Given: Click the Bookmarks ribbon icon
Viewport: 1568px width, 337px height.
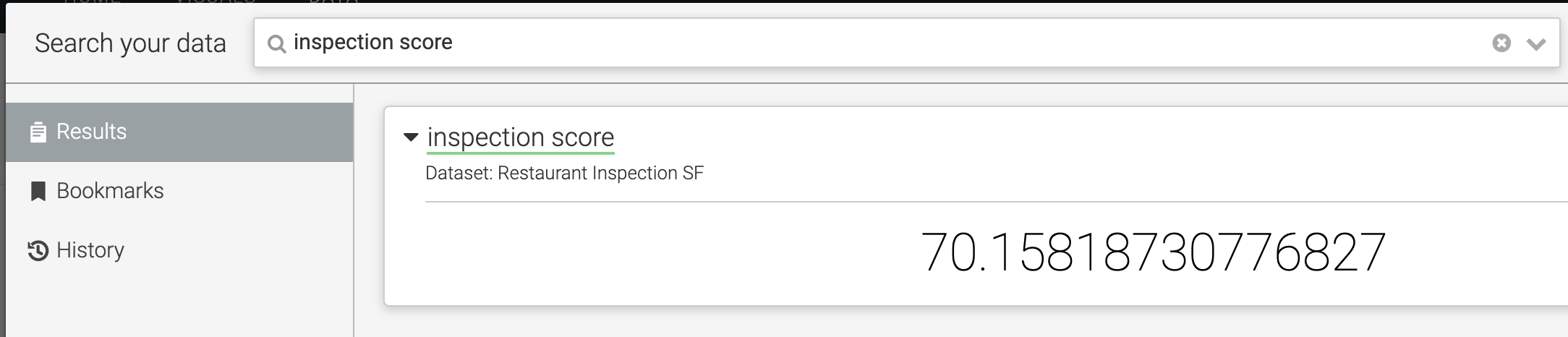Looking at the screenshot, I should [38, 192].
